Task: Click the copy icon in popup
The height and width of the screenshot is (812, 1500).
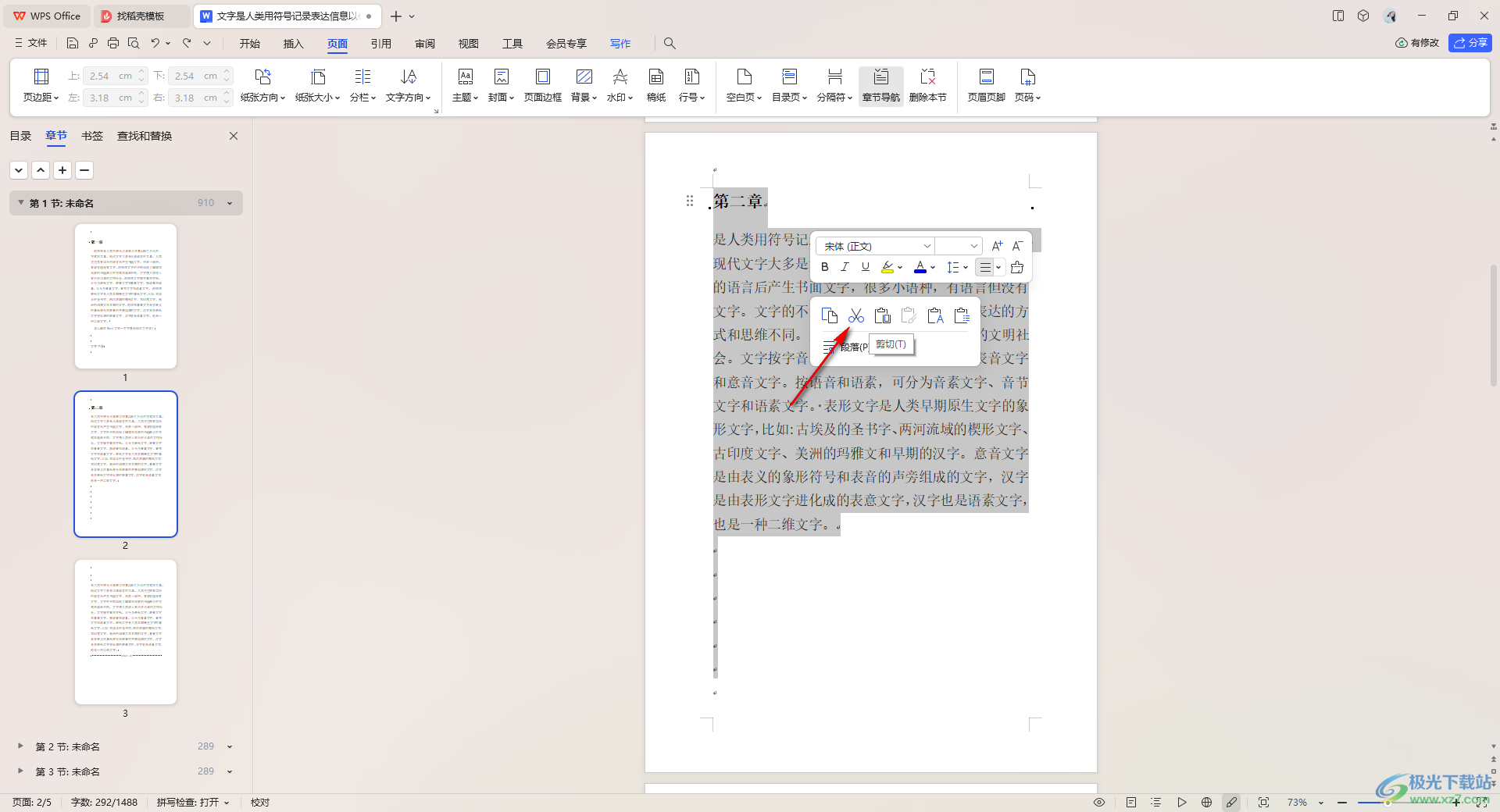Action: pyautogui.click(x=830, y=315)
